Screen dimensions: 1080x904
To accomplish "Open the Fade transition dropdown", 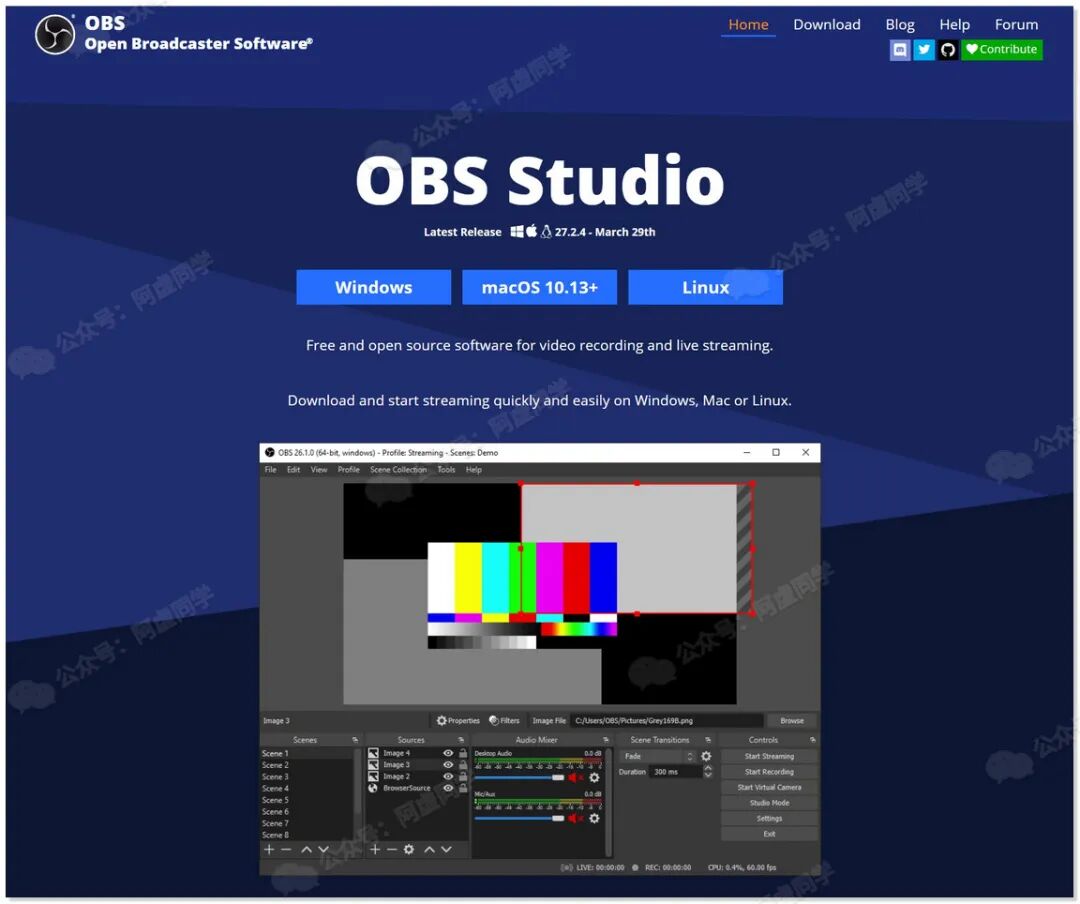I will click(x=658, y=757).
